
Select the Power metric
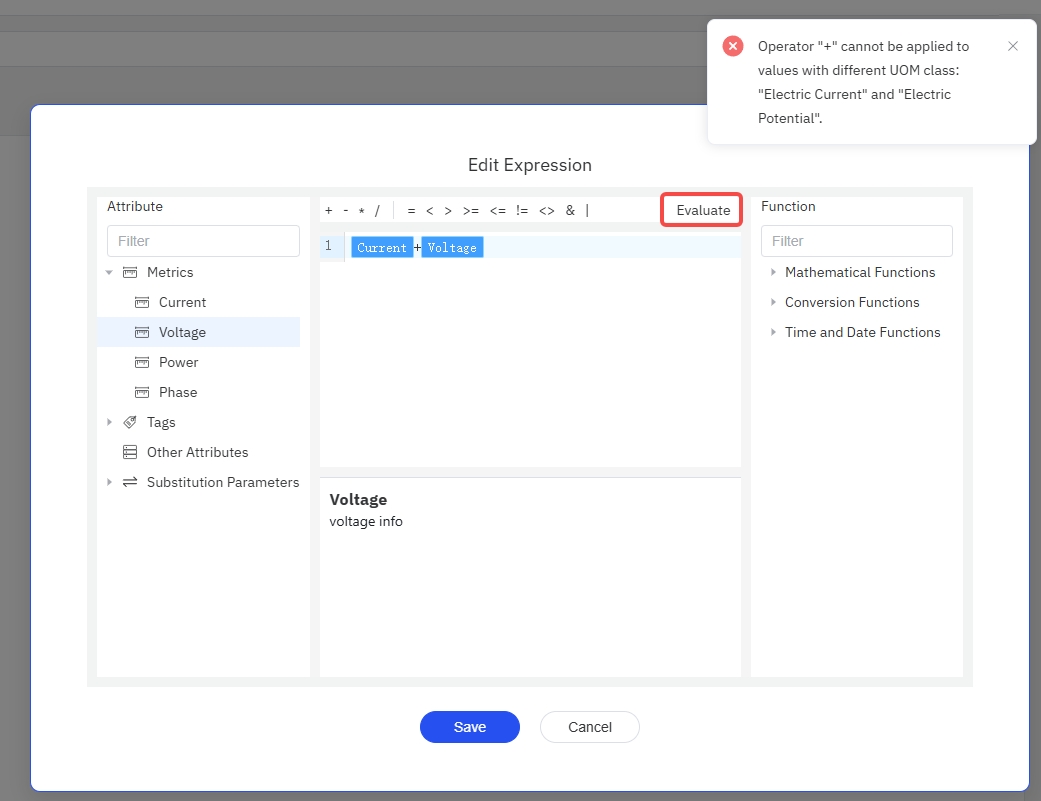[x=178, y=362]
